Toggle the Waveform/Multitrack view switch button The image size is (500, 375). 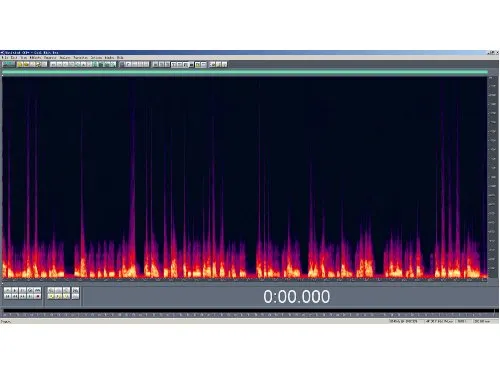point(9,64)
